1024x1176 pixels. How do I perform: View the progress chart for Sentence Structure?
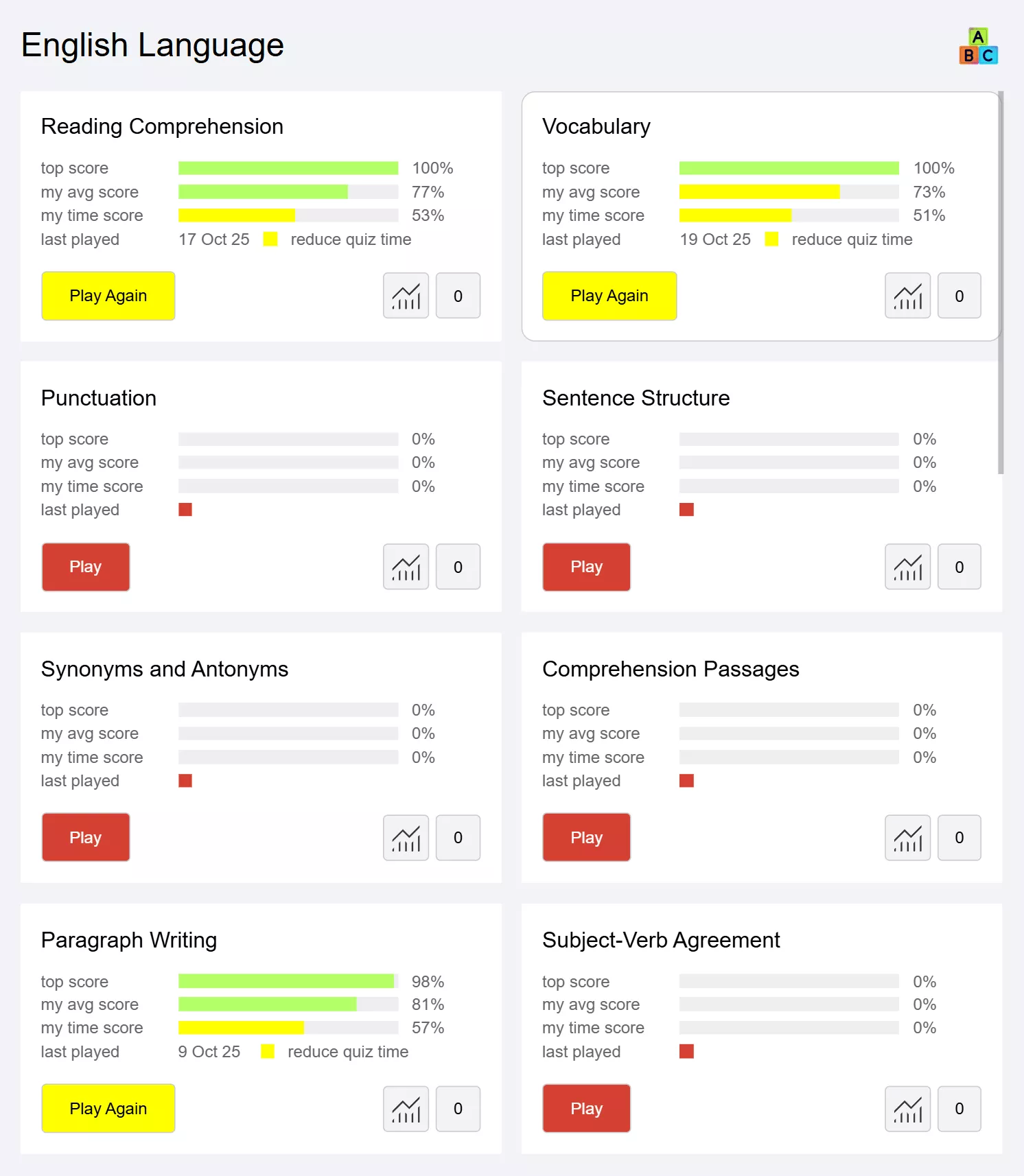tap(907, 567)
